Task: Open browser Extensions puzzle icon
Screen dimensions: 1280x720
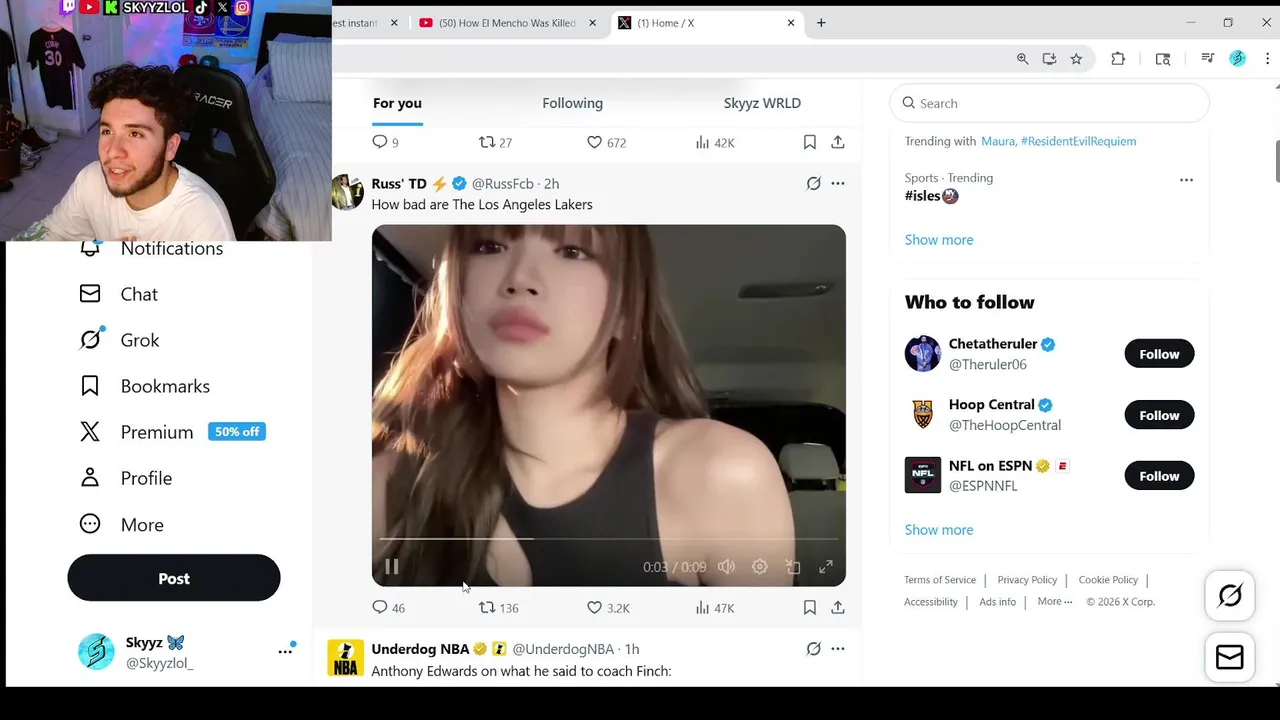Action: (1118, 59)
